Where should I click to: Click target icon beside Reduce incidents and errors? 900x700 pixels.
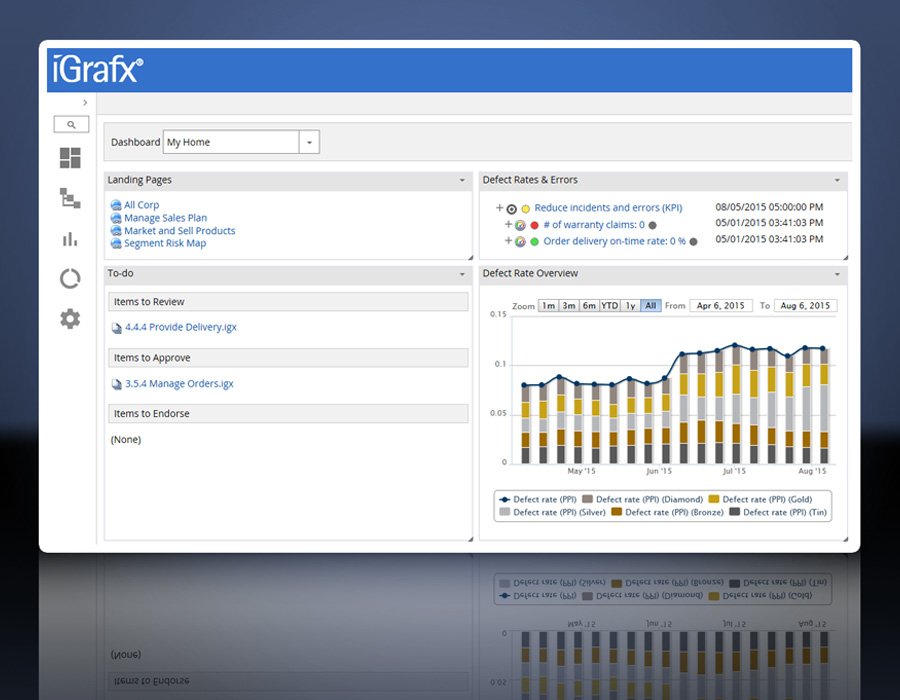[511, 209]
